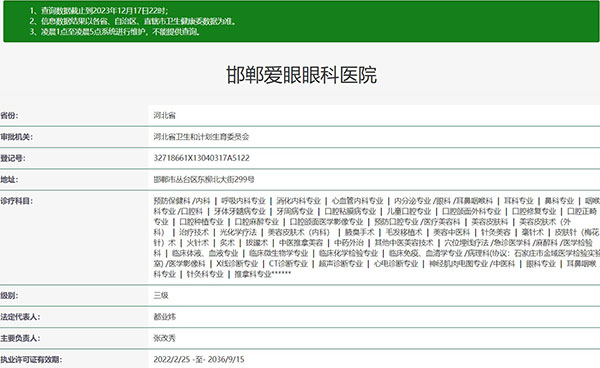Click the 诊疗科目 label
This screenshot has height=368, width=600.
[16, 201]
